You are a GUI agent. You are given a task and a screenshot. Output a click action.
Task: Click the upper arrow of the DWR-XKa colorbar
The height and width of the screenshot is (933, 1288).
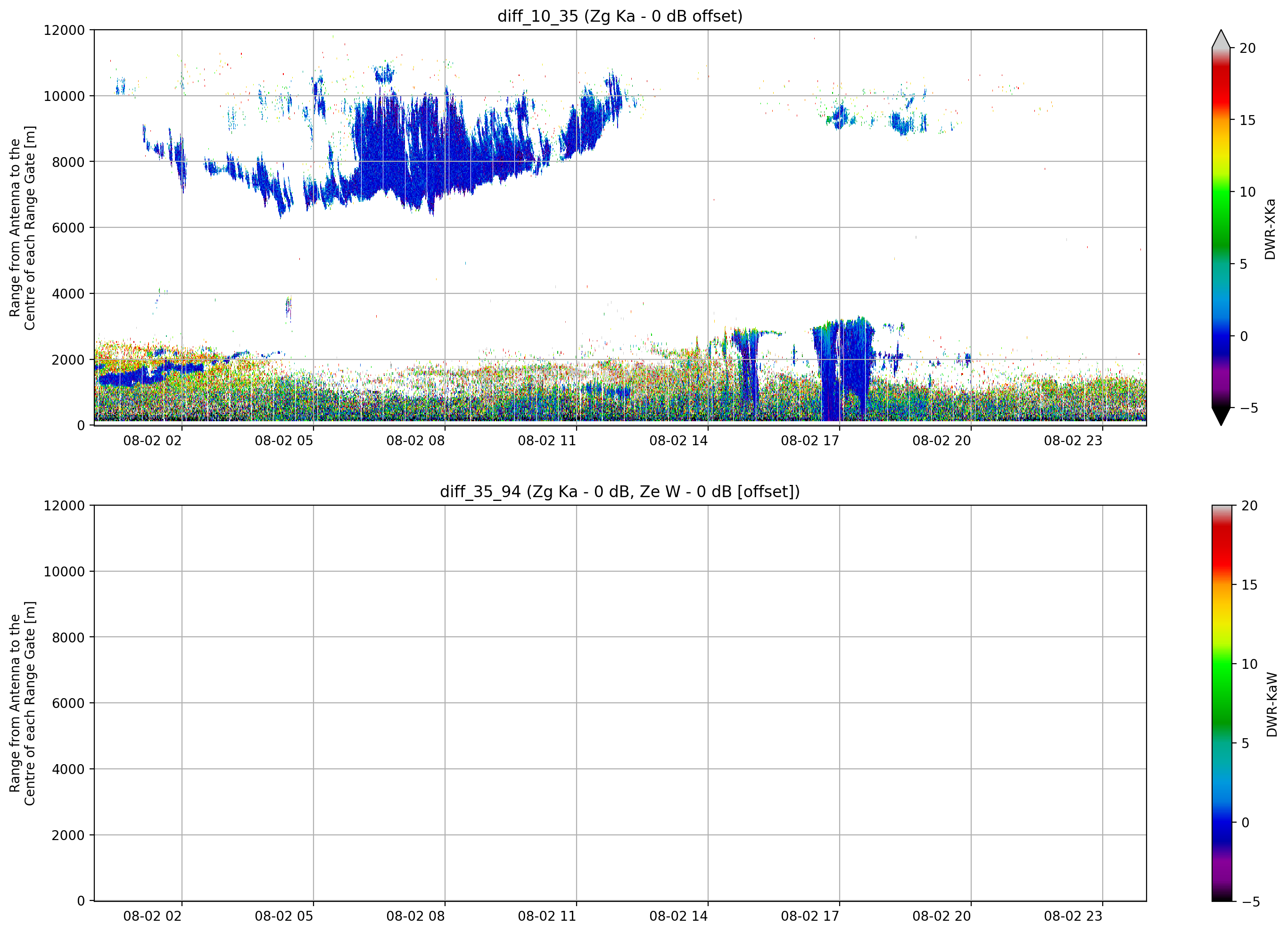(x=1221, y=39)
